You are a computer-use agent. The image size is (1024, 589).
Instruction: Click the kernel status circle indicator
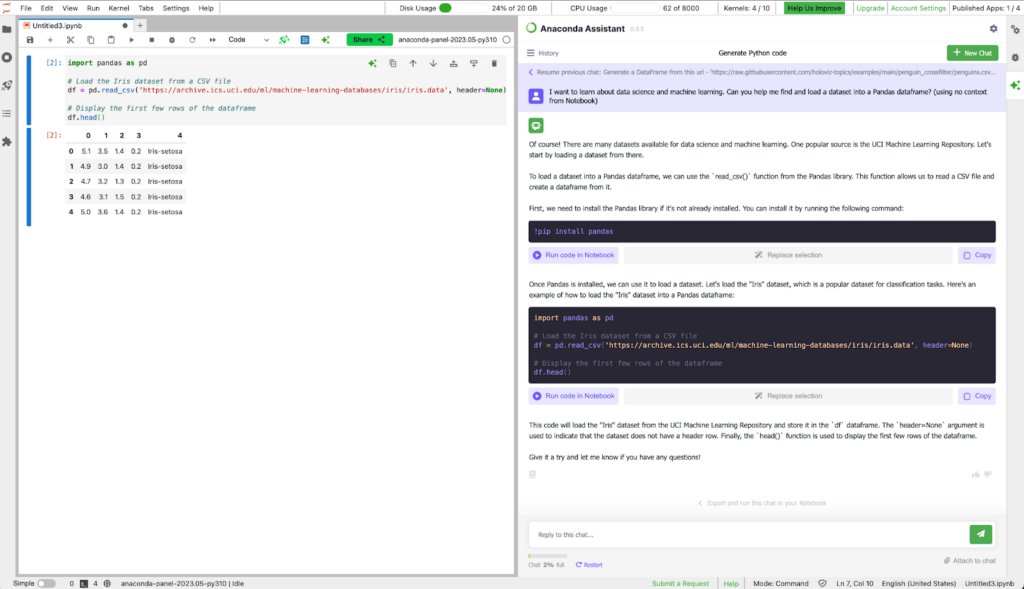coord(506,40)
